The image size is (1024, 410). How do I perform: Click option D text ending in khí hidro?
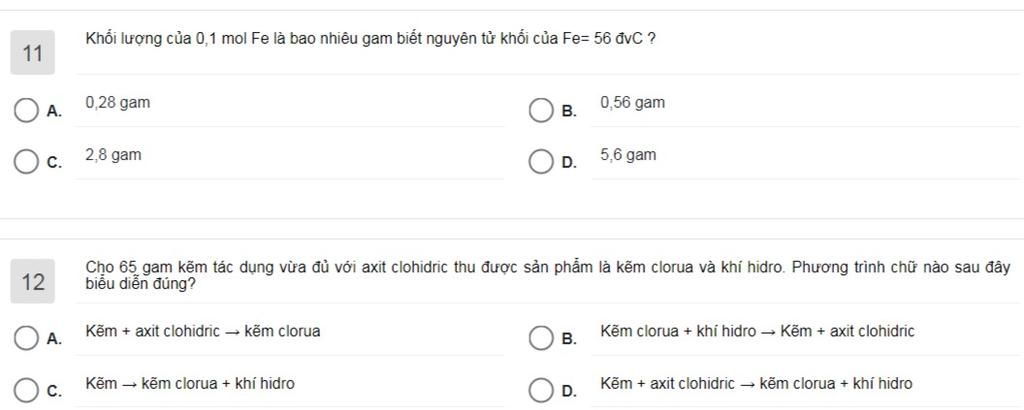click(x=756, y=383)
